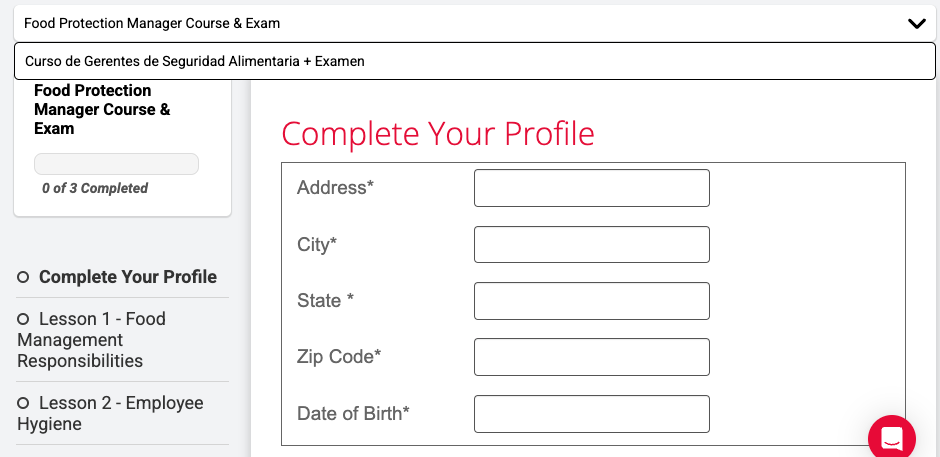Screen dimensions: 940x457
Task: Click the Address field label
Action: [335, 188]
